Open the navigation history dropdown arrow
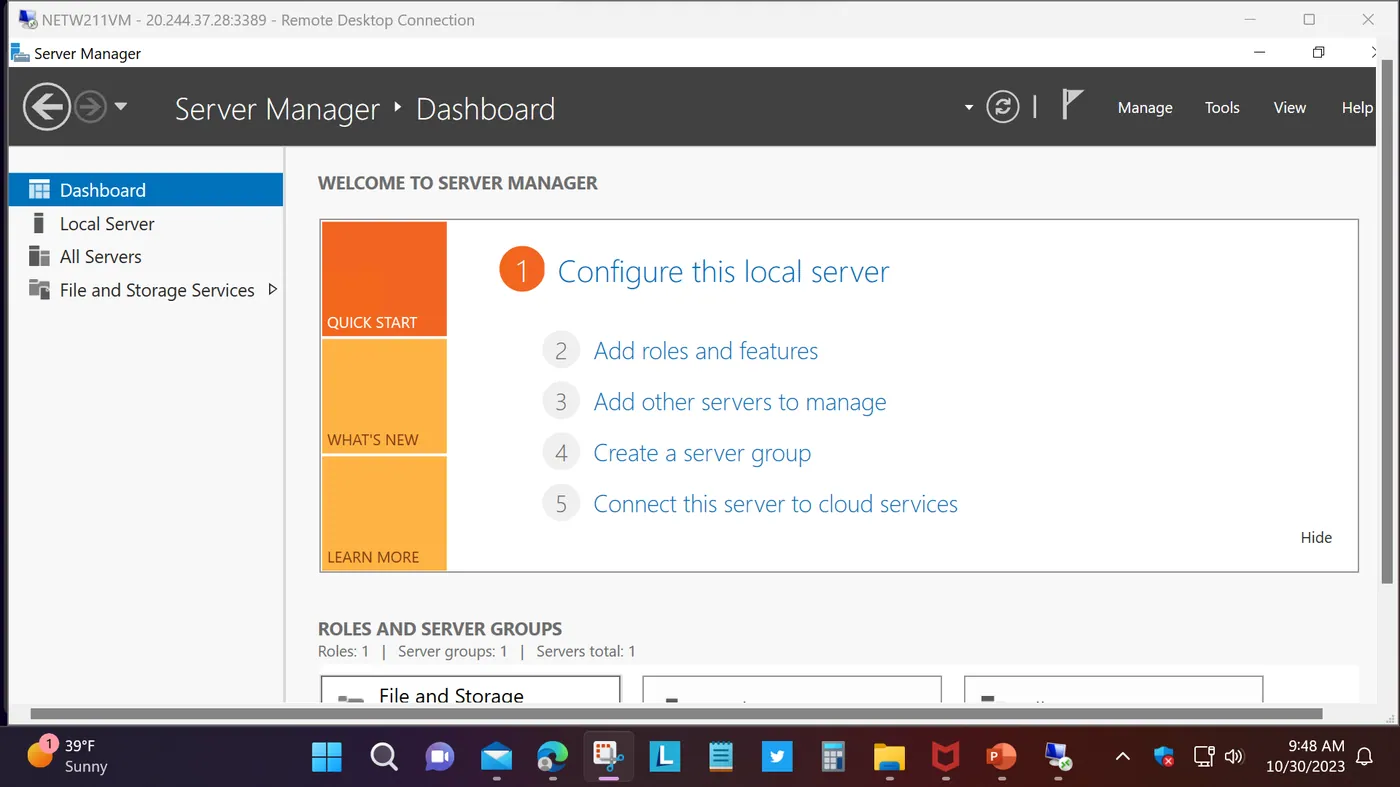This screenshot has width=1400, height=787. point(121,106)
